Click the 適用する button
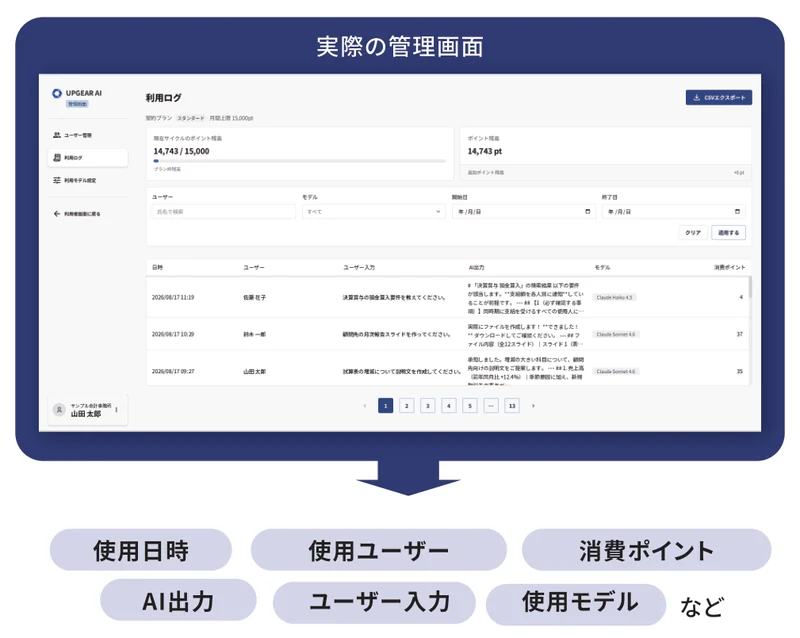 [729, 233]
